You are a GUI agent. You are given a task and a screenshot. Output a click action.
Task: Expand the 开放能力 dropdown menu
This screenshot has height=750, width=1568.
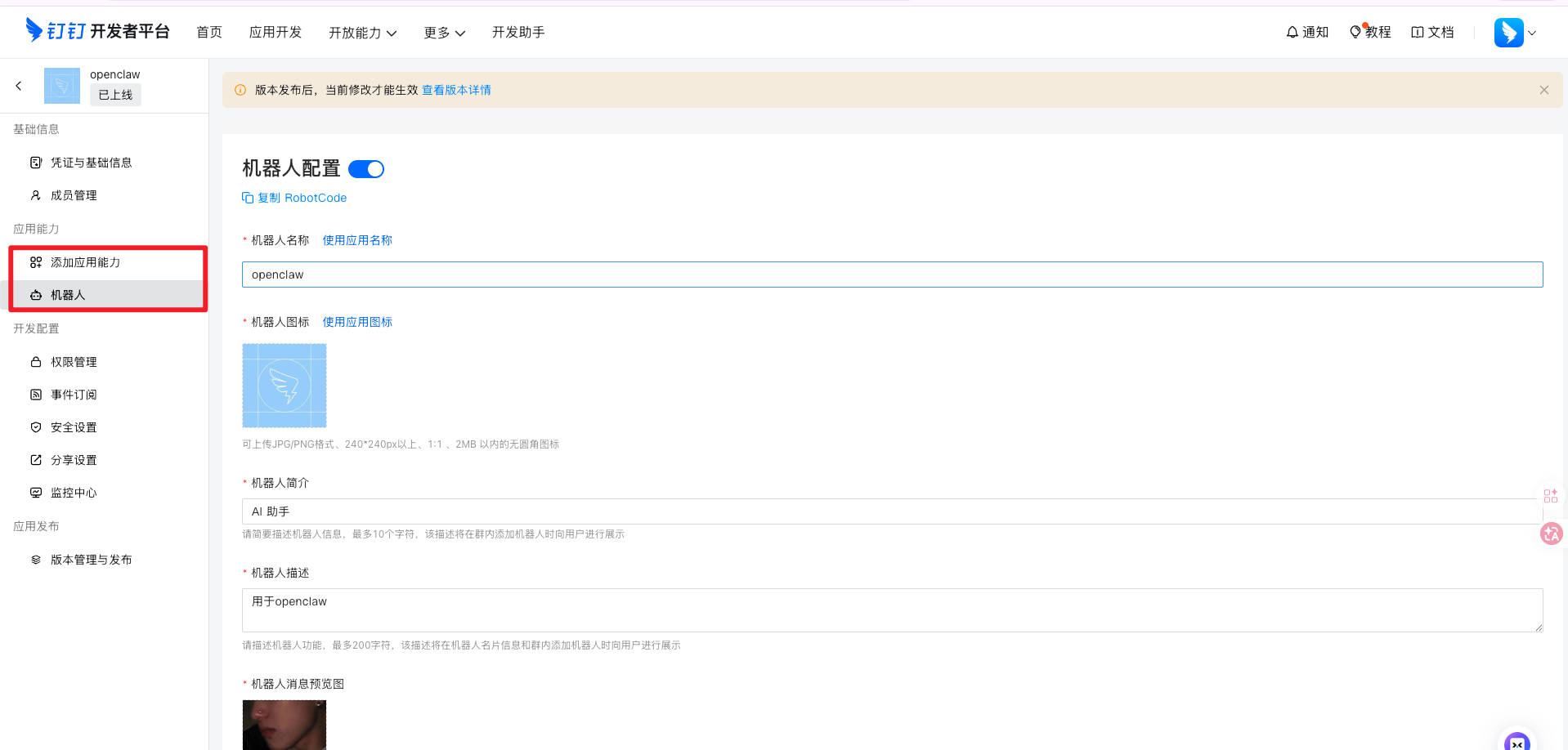(x=362, y=33)
